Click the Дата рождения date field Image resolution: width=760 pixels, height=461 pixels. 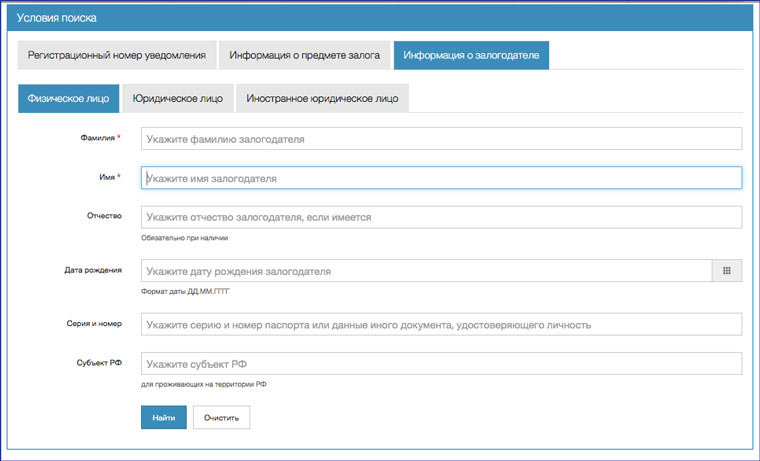pyautogui.click(x=426, y=270)
